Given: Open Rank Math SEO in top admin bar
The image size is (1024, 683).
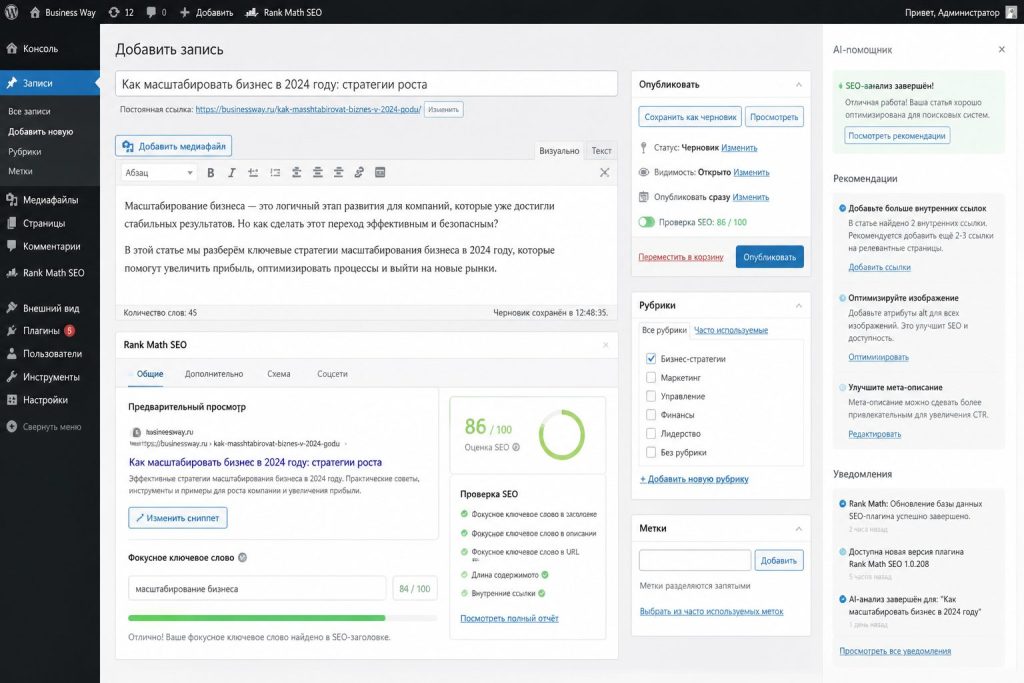Looking at the screenshot, I should [284, 12].
